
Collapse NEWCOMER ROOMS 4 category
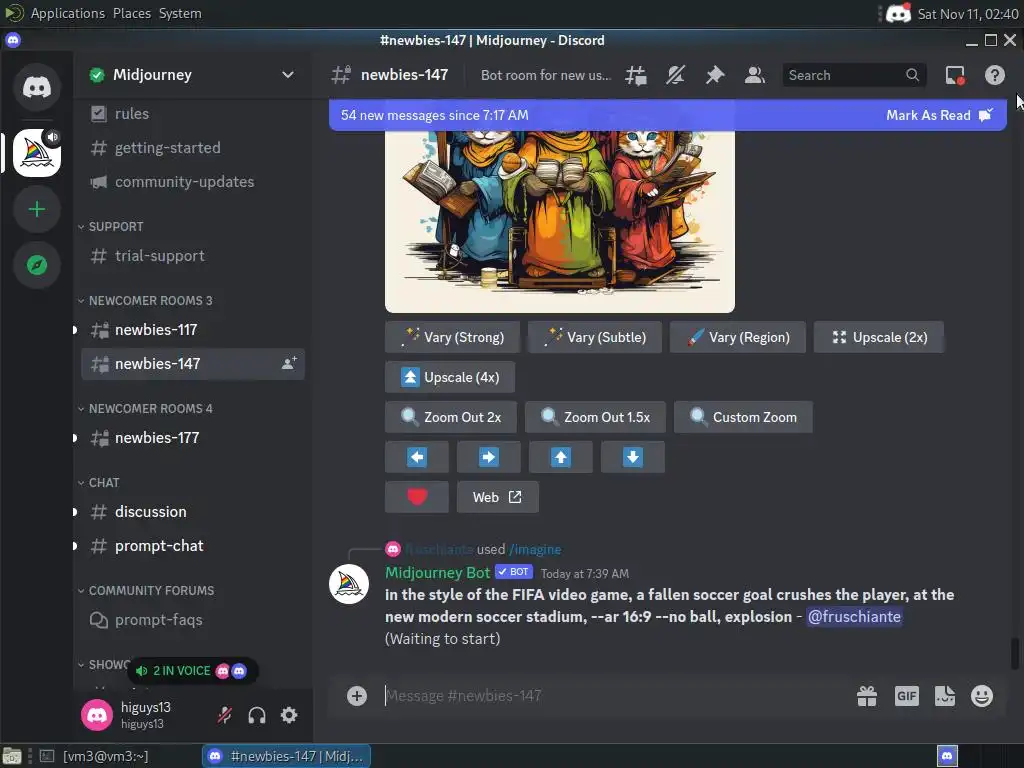click(x=145, y=409)
